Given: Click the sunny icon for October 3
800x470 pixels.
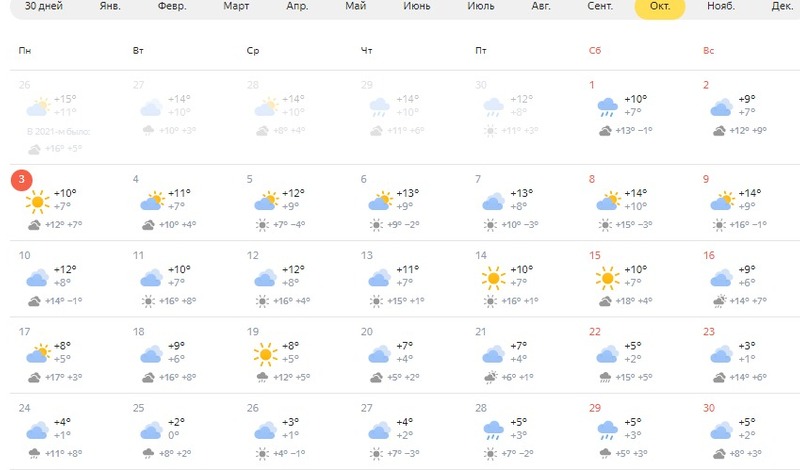Looking at the screenshot, I should click(38, 201).
